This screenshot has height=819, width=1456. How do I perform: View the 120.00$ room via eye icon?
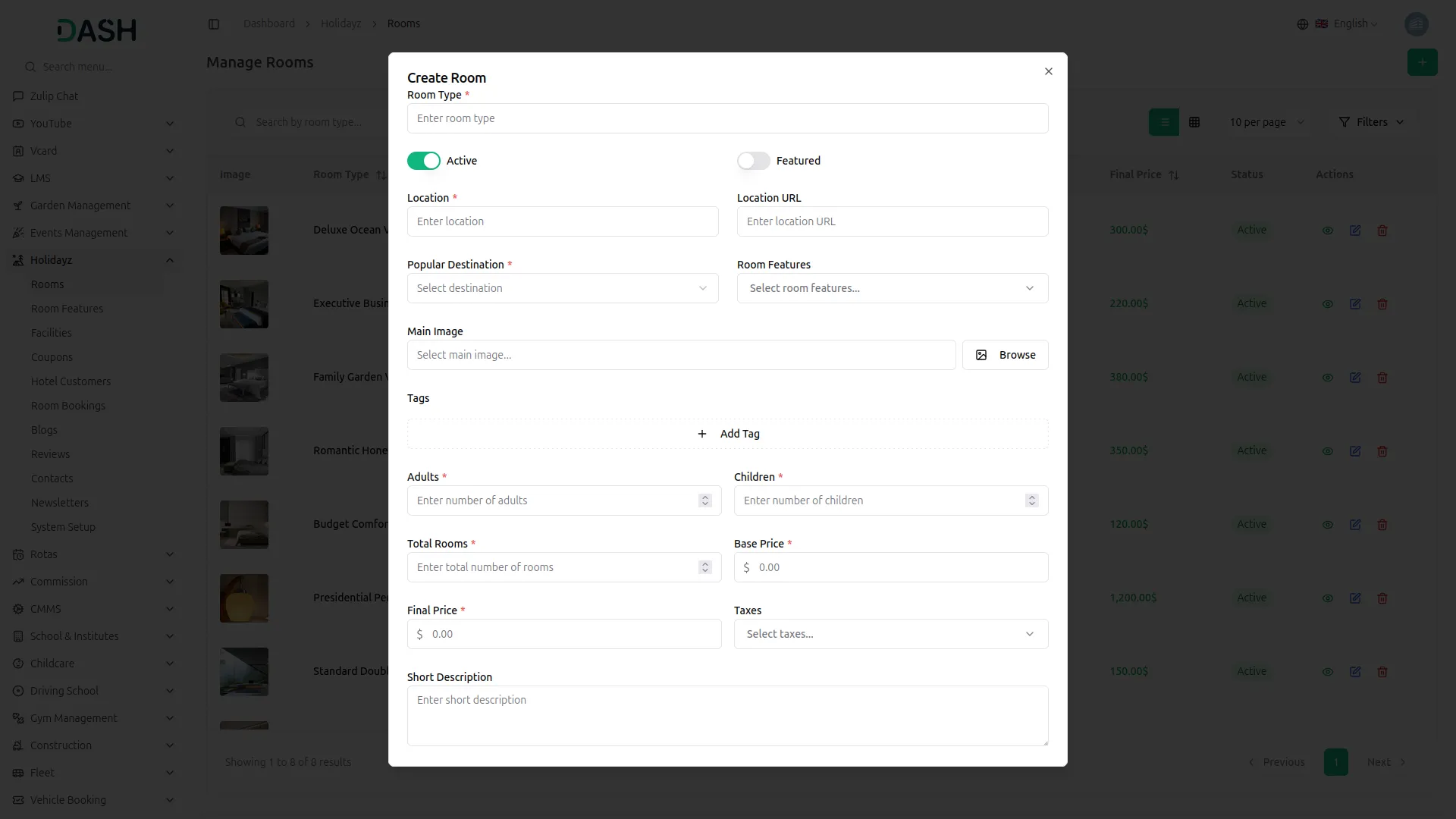click(x=1328, y=525)
